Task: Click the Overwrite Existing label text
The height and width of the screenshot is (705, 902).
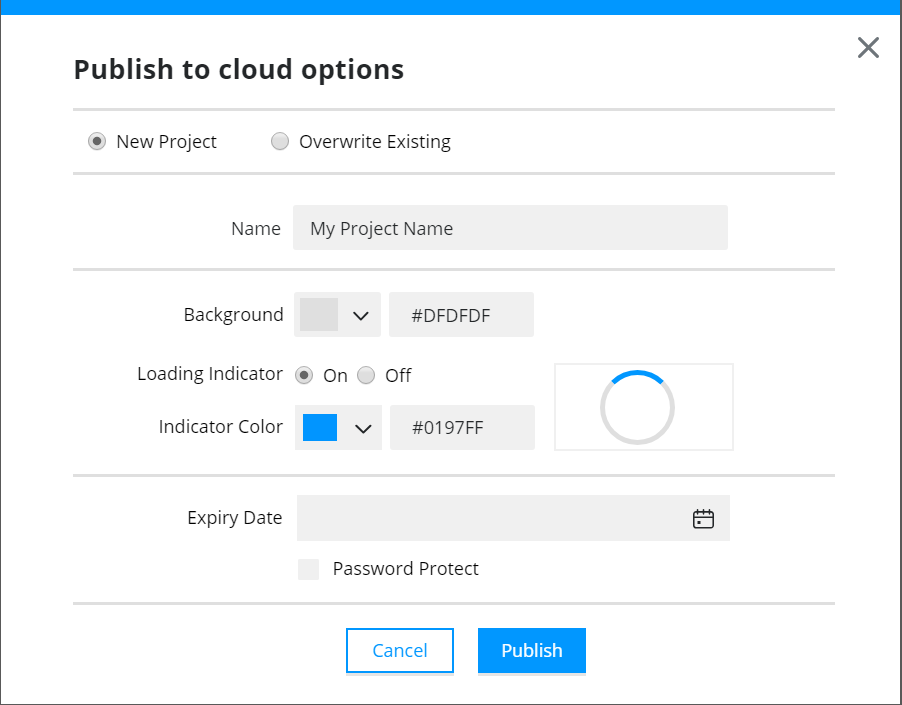Action: (x=375, y=141)
